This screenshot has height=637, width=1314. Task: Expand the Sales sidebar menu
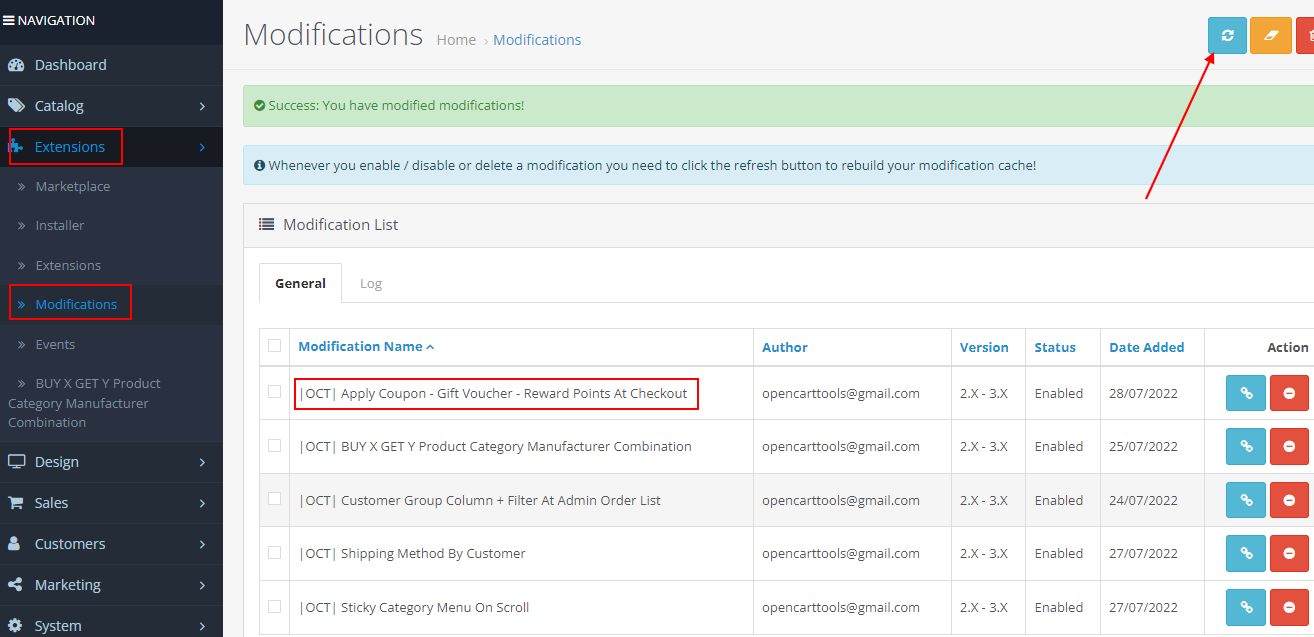pyautogui.click(x=50, y=502)
